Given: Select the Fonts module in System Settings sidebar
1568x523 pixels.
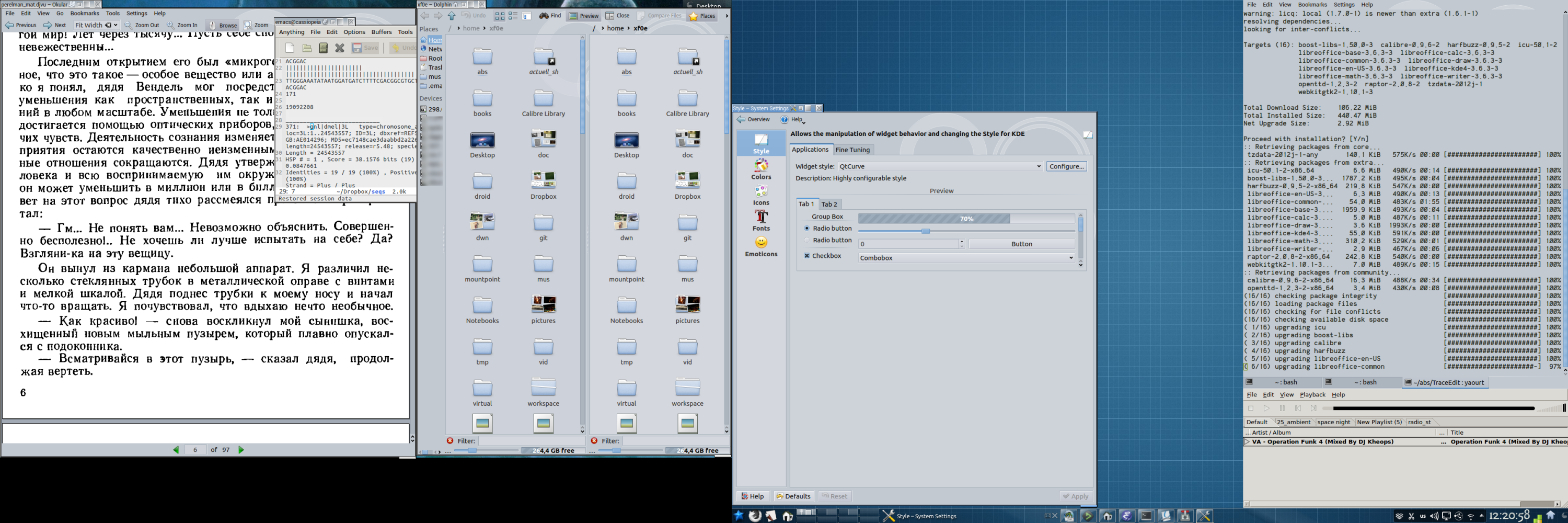Looking at the screenshot, I should coord(761,220).
